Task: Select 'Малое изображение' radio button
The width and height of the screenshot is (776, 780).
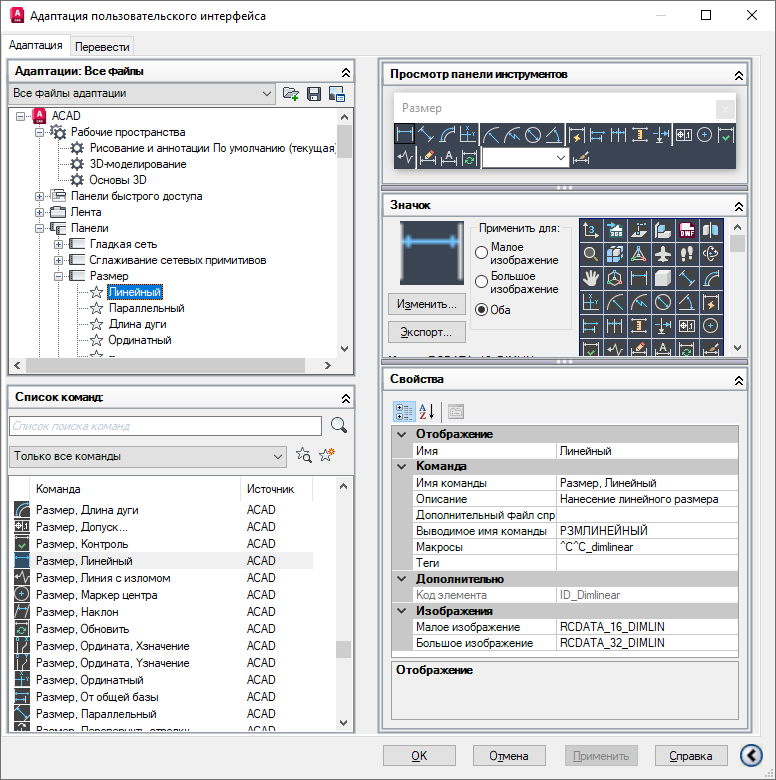Action: tap(481, 253)
